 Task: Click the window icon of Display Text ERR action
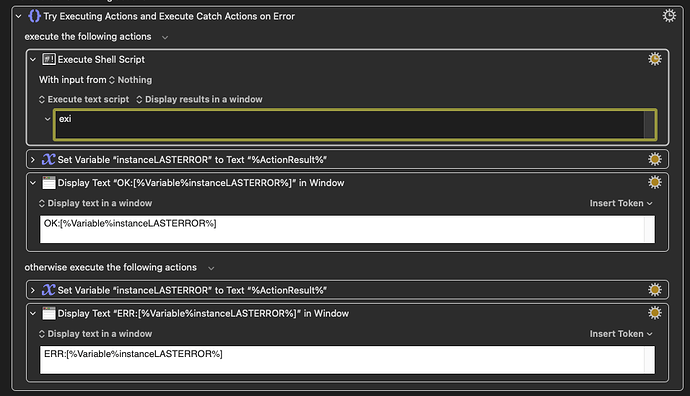pyautogui.click(x=49, y=313)
